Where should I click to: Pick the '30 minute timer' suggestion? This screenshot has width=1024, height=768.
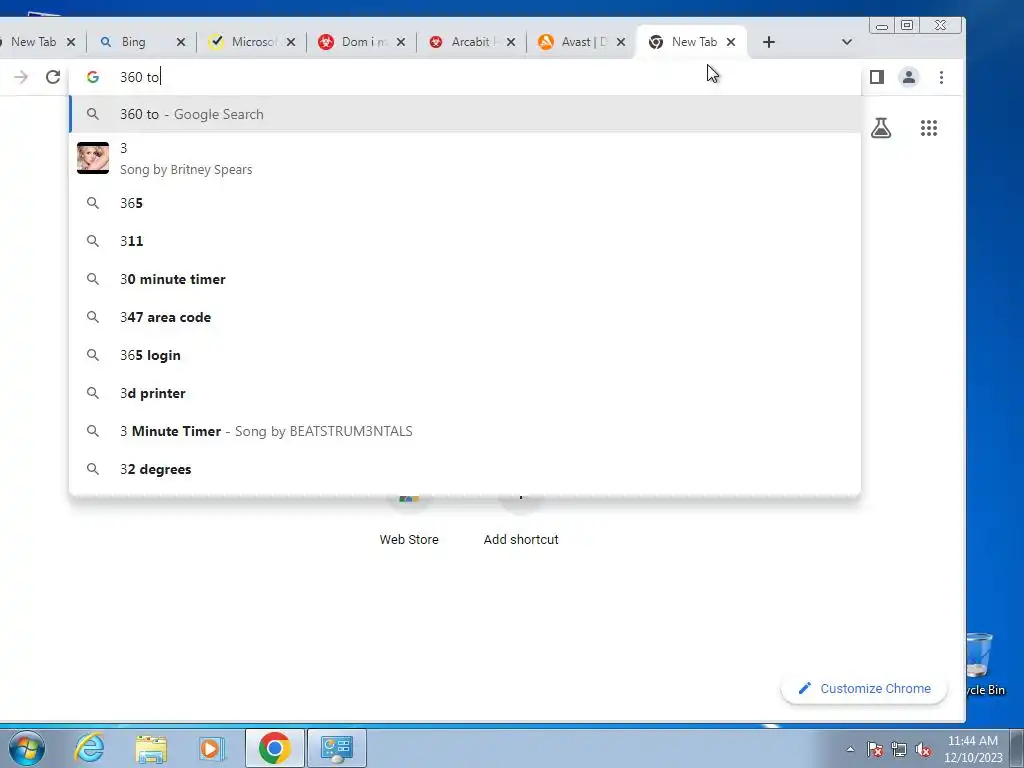pyautogui.click(x=465, y=279)
